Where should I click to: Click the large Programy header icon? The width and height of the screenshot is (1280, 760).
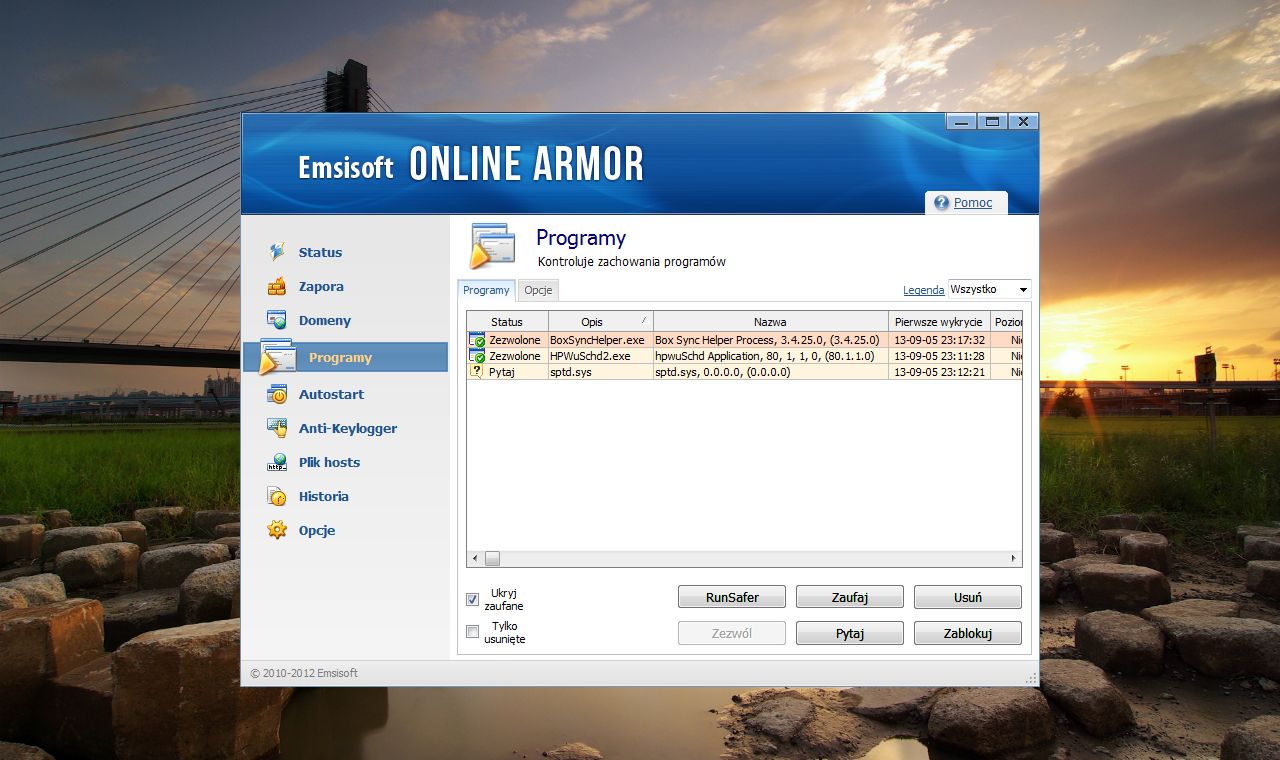492,246
